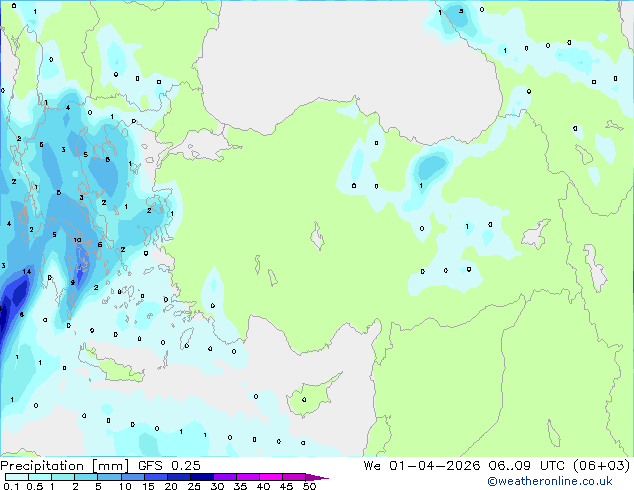Click the 45–50 mm legend color box
Viewport: 634px width, 490px height.
pyautogui.click(x=294, y=477)
